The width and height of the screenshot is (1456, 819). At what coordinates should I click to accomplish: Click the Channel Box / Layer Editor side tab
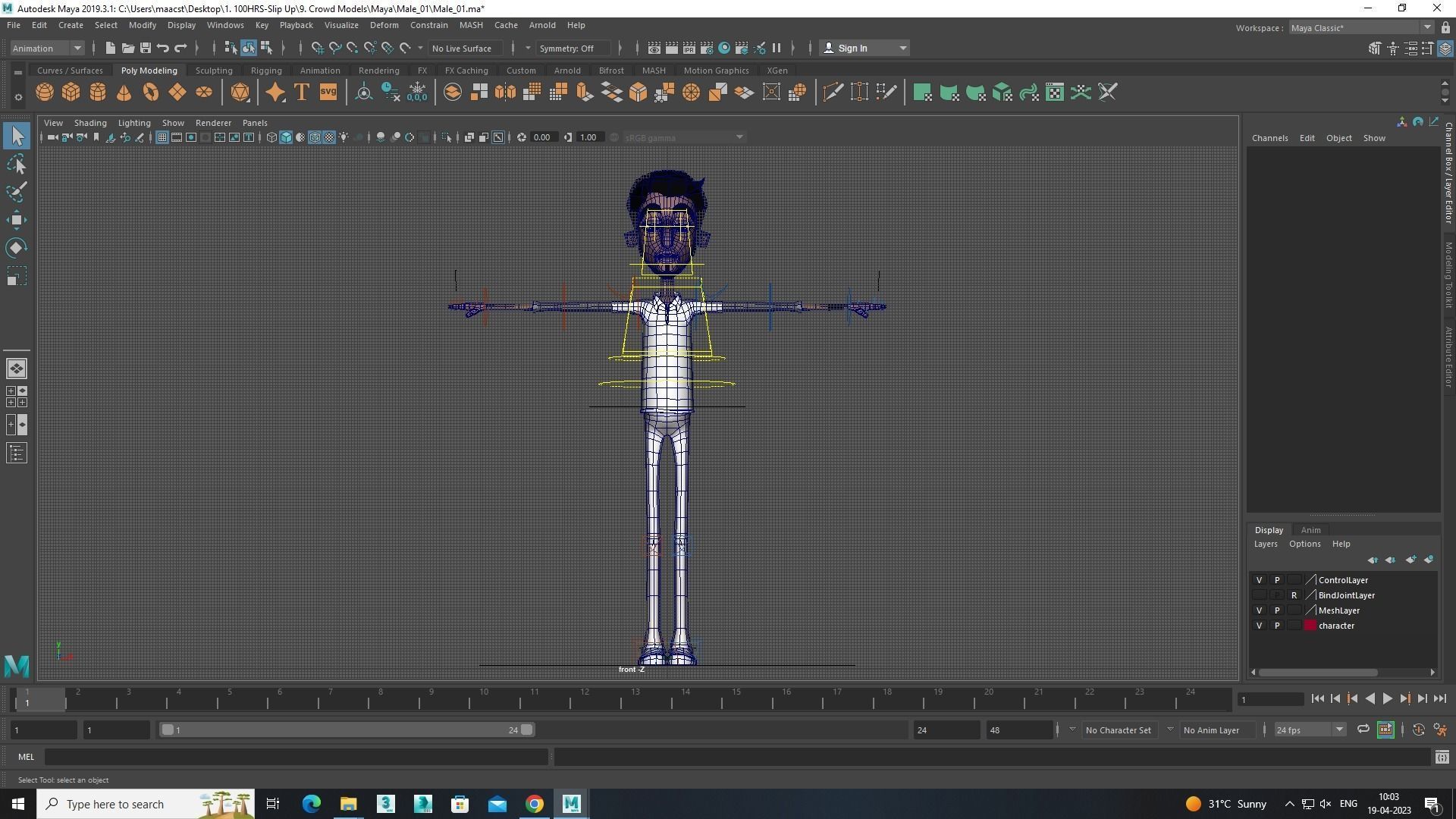coord(1448,172)
